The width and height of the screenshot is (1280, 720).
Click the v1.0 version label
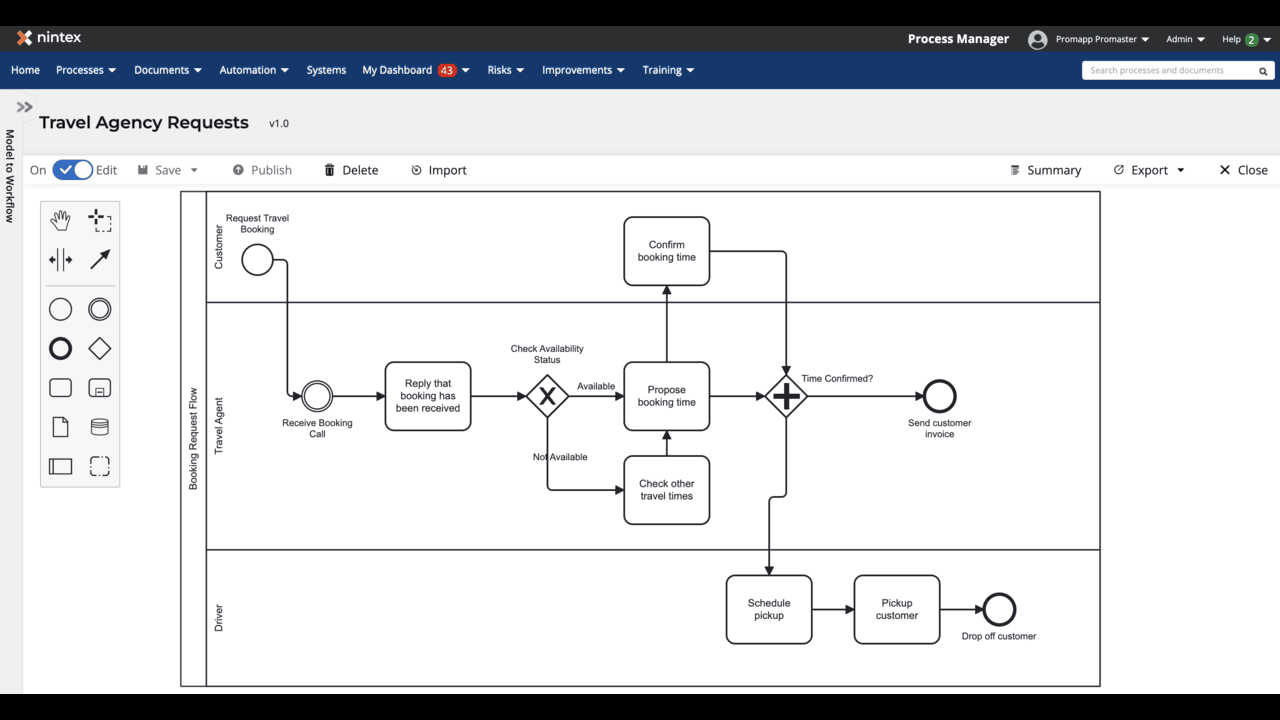point(279,124)
